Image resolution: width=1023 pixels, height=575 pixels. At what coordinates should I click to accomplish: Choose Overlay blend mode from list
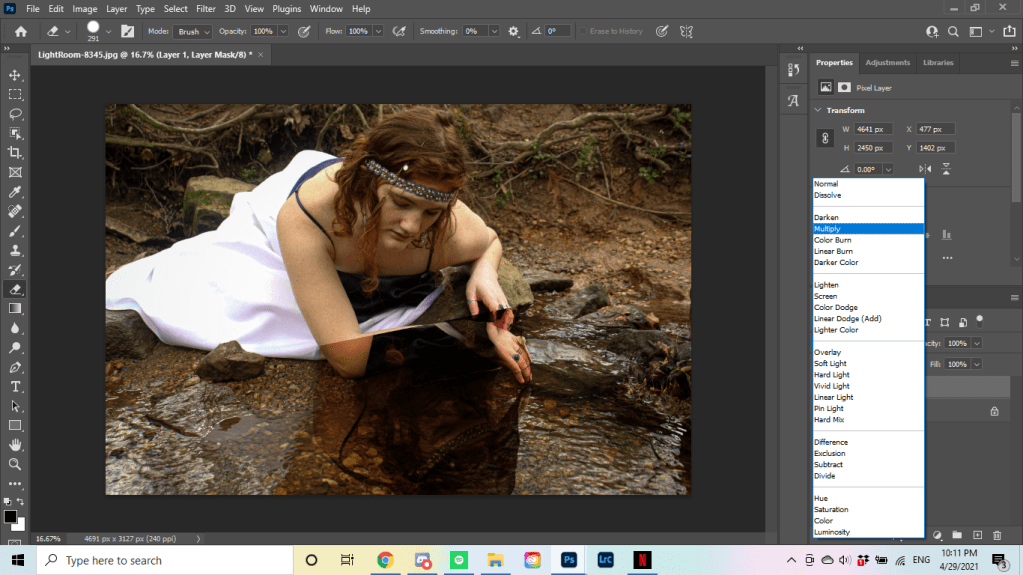click(x=827, y=352)
